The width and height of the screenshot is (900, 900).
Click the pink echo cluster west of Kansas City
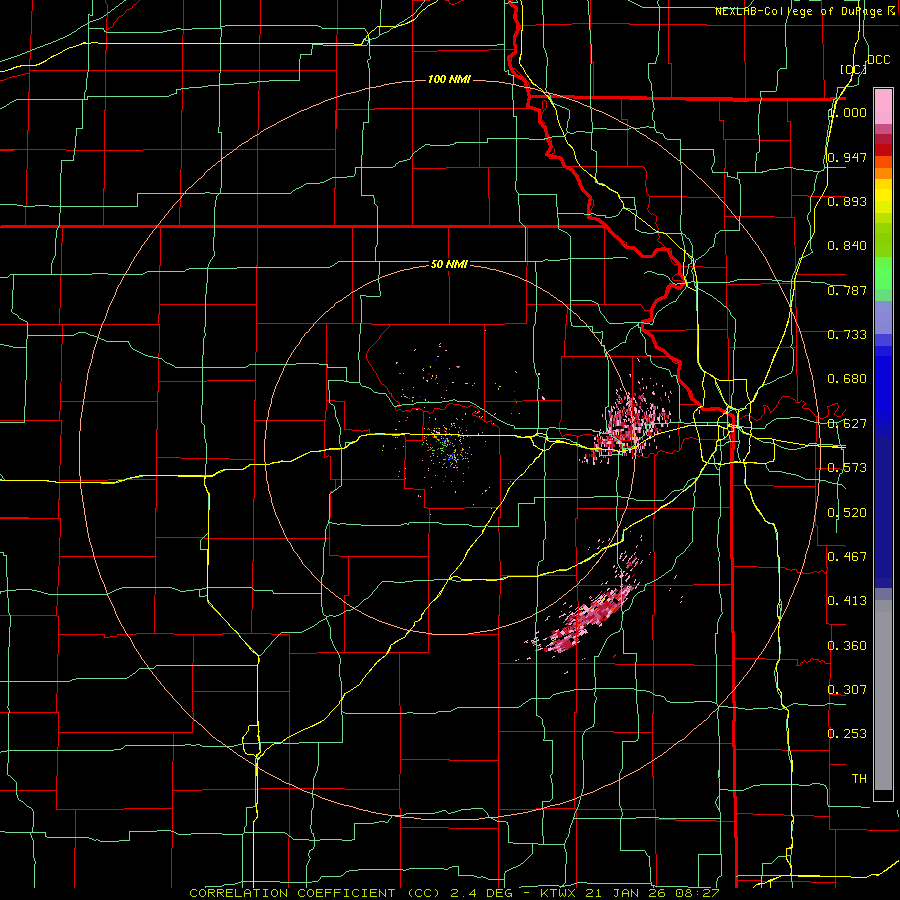click(x=629, y=422)
